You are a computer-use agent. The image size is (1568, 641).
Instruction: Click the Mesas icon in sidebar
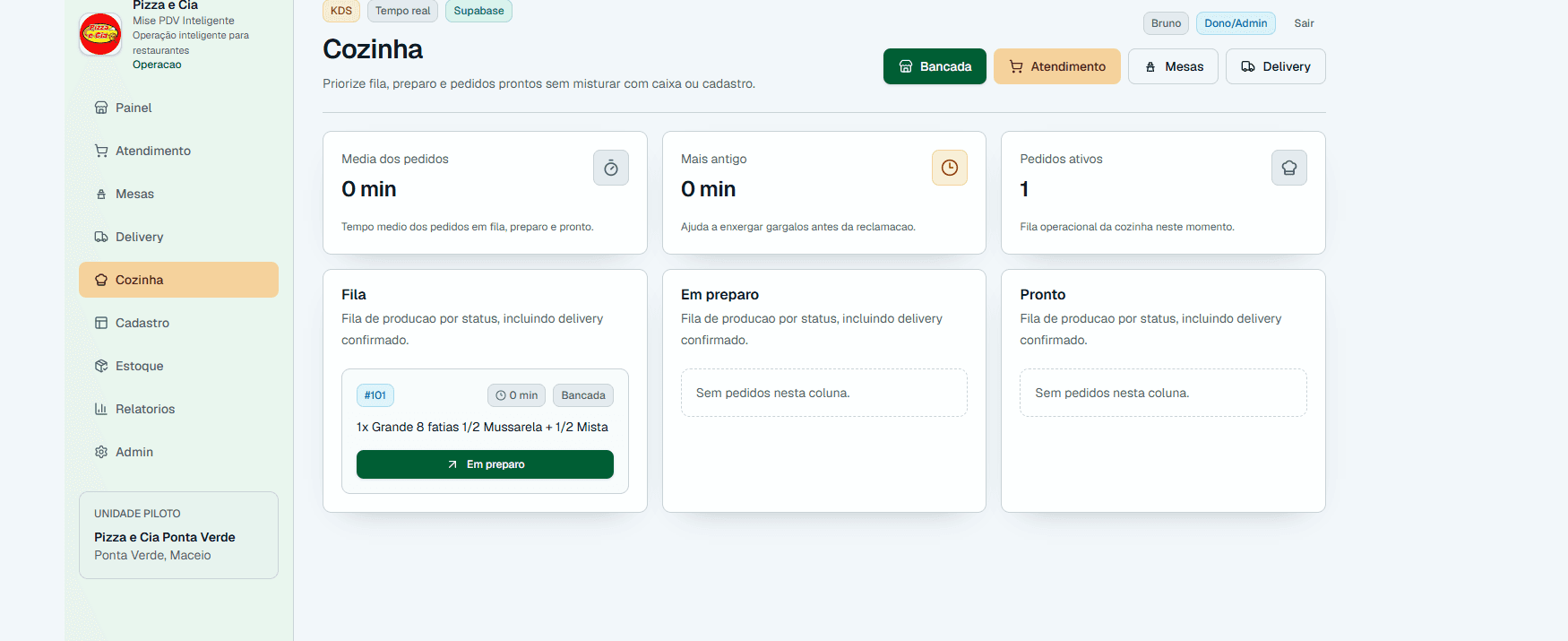(x=101, y=194)
